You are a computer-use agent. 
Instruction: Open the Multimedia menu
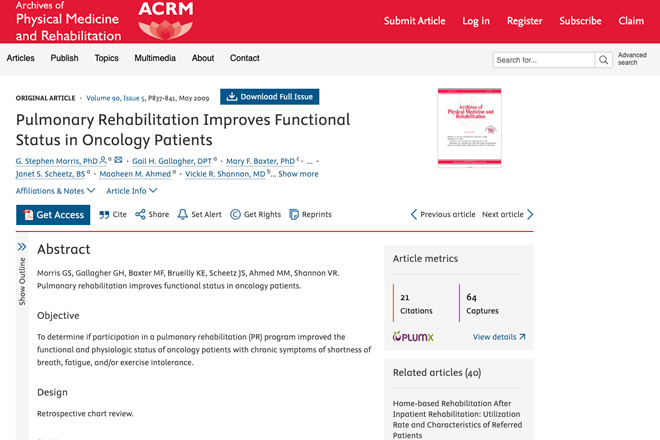point(155,58)
